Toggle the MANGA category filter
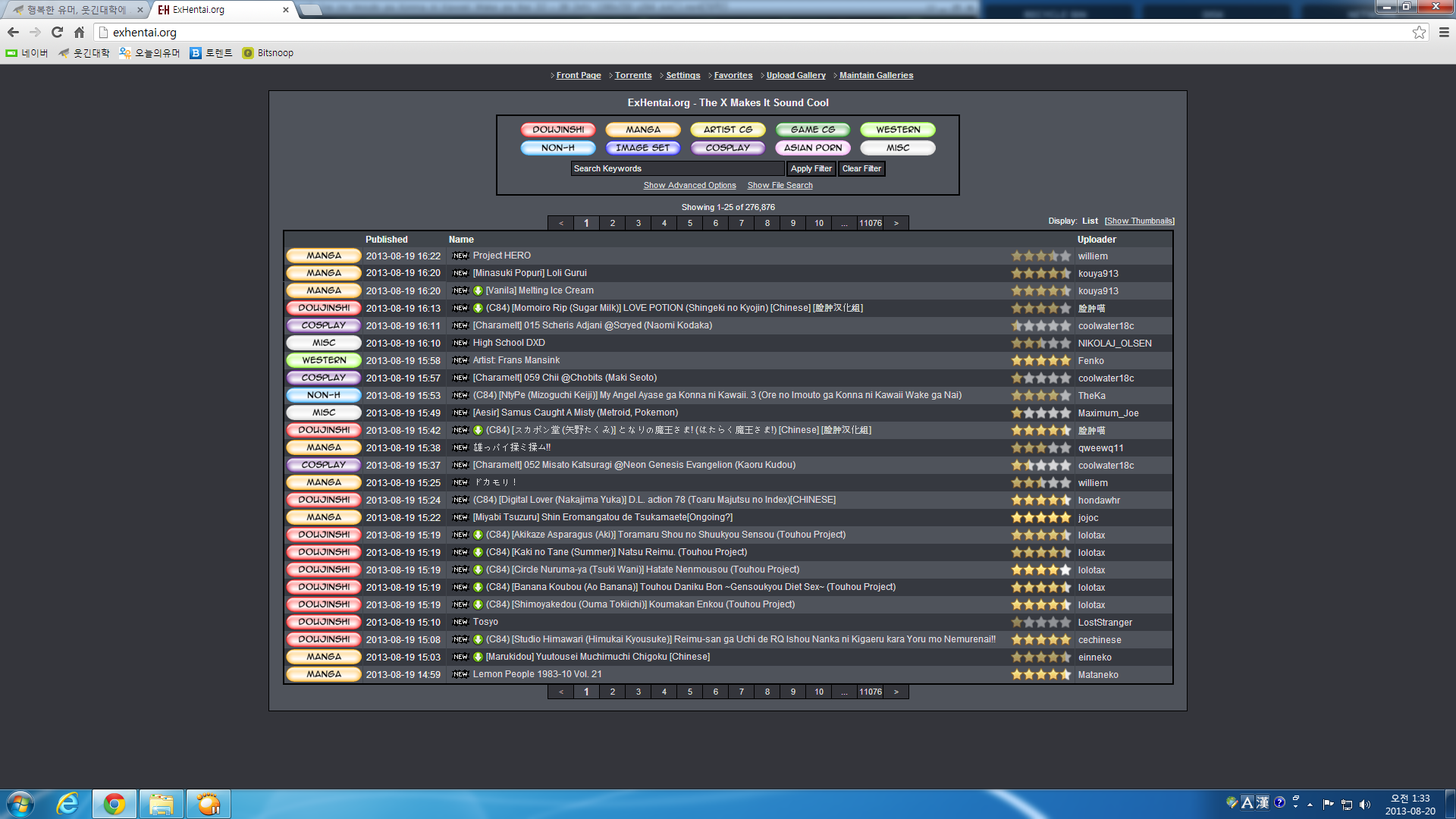 643,130
